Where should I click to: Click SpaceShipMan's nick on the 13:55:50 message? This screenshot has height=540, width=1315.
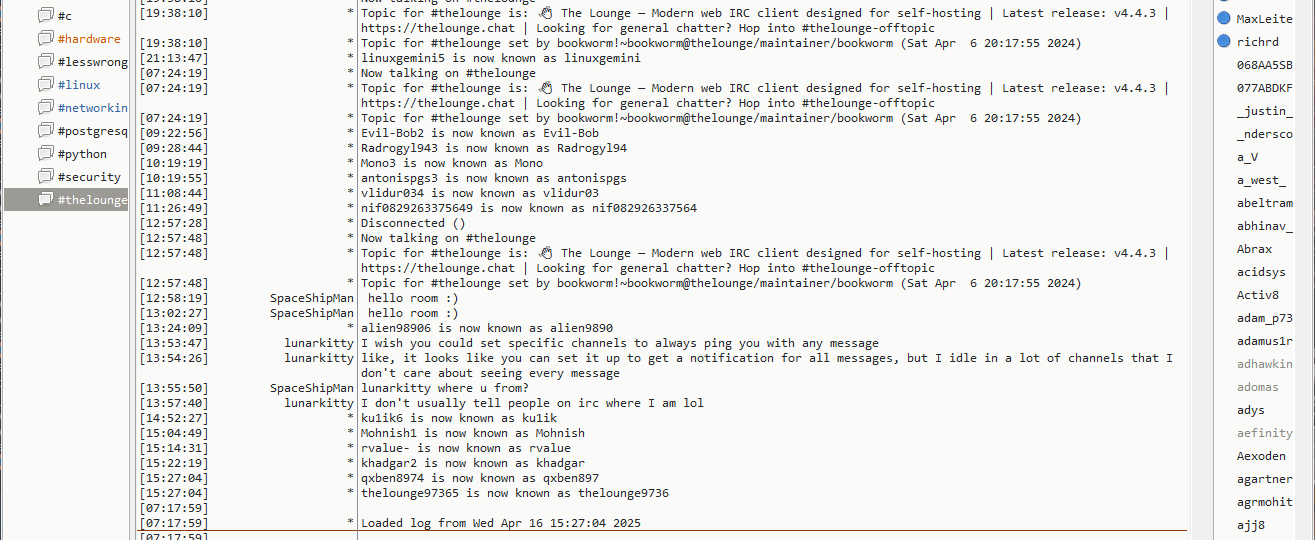[x=311, y=388]
